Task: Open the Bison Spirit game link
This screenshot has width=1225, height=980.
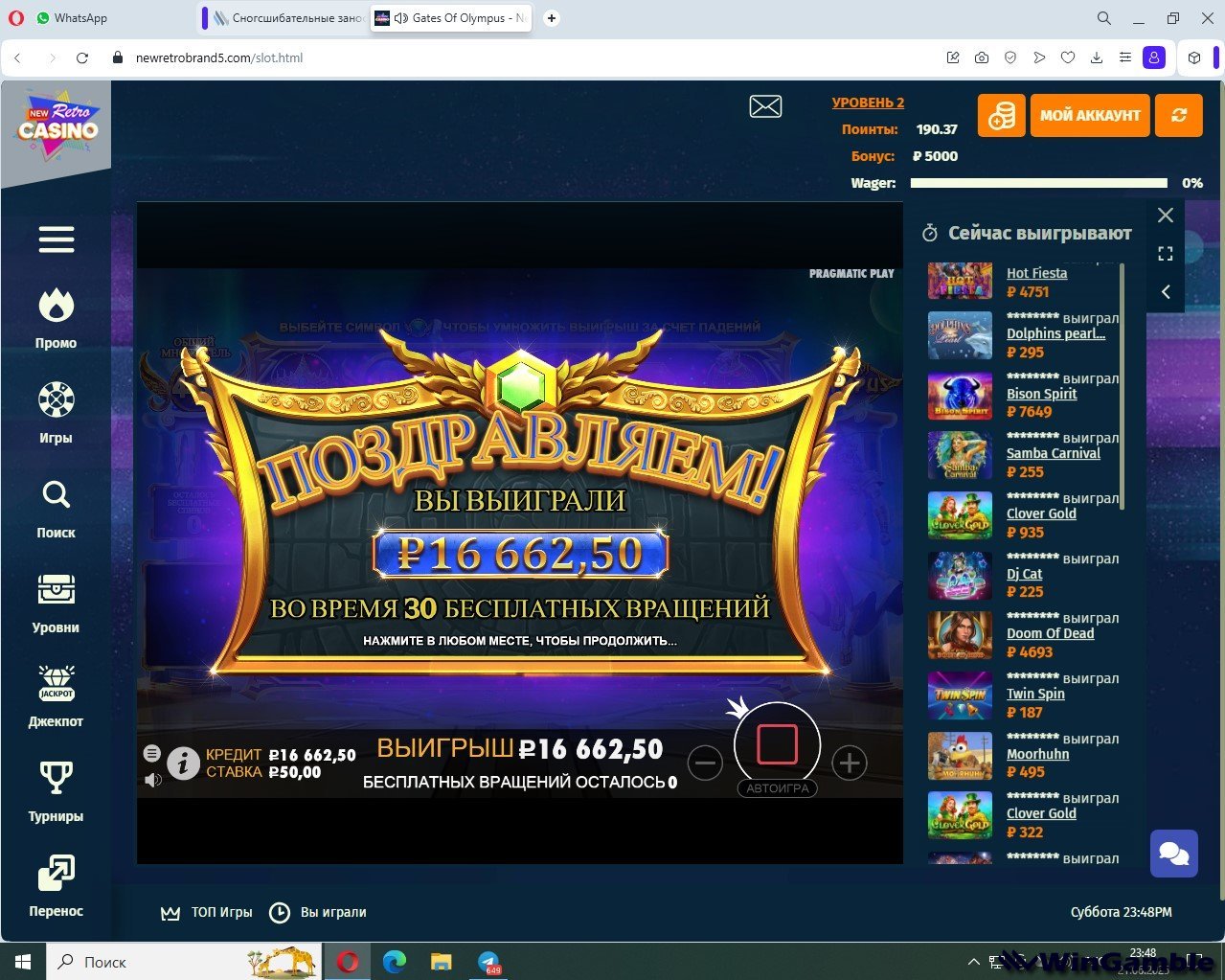Action: (x=1041, y=394)
